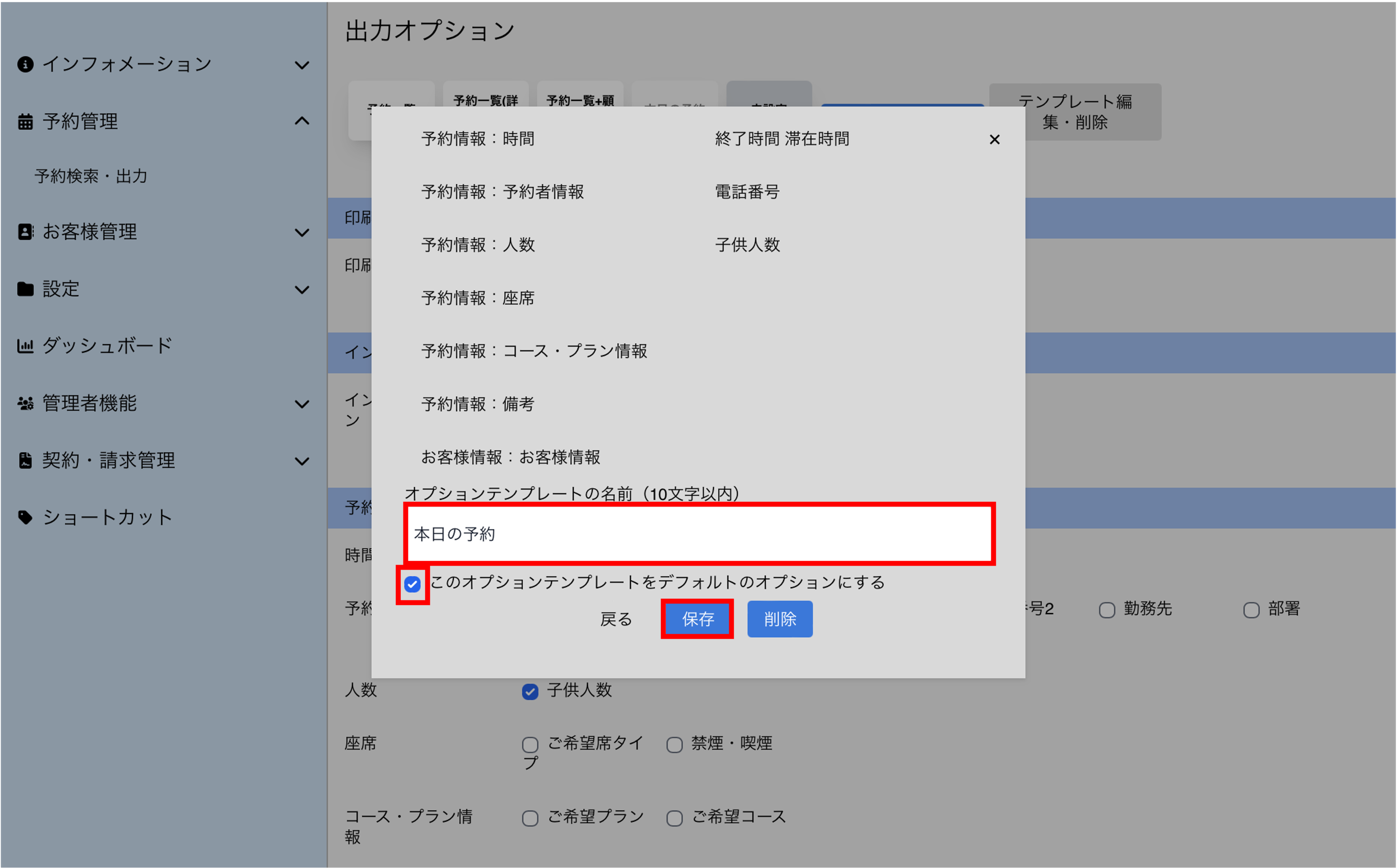Click the 管理者機能 users icon
This screenshot has width=1397, height=868.
tap(25, 403)
